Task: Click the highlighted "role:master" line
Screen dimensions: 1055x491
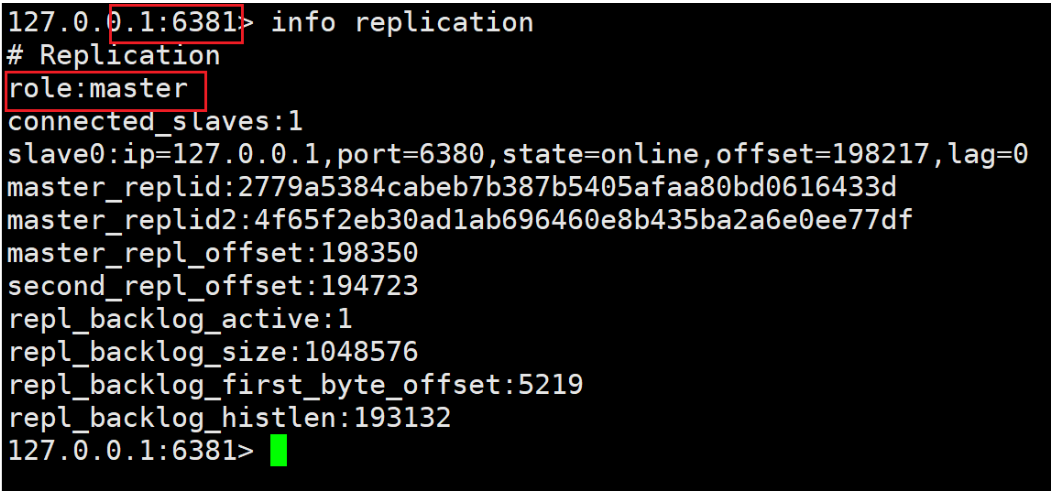Action: click(98, 89)
